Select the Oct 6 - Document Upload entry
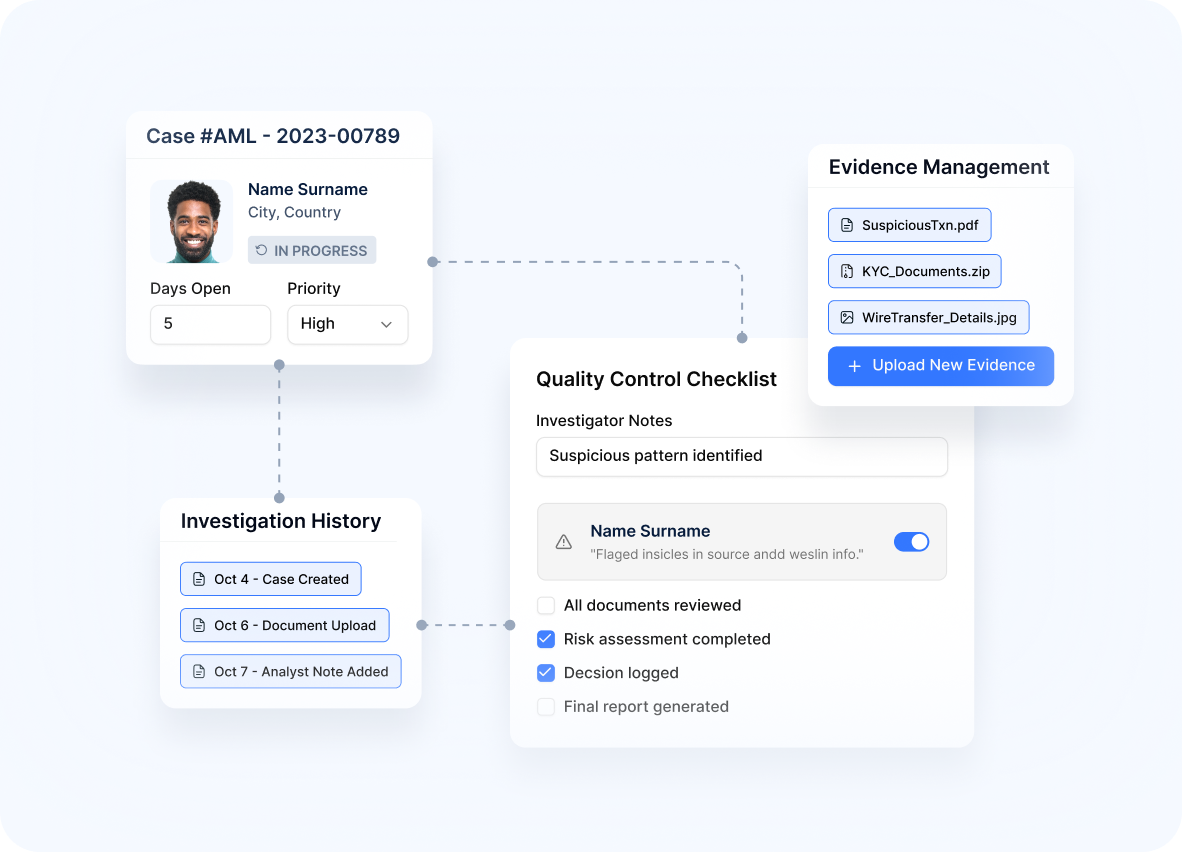Image resolution: width=1182 pixels, height=852 pixels. point(285,625)
